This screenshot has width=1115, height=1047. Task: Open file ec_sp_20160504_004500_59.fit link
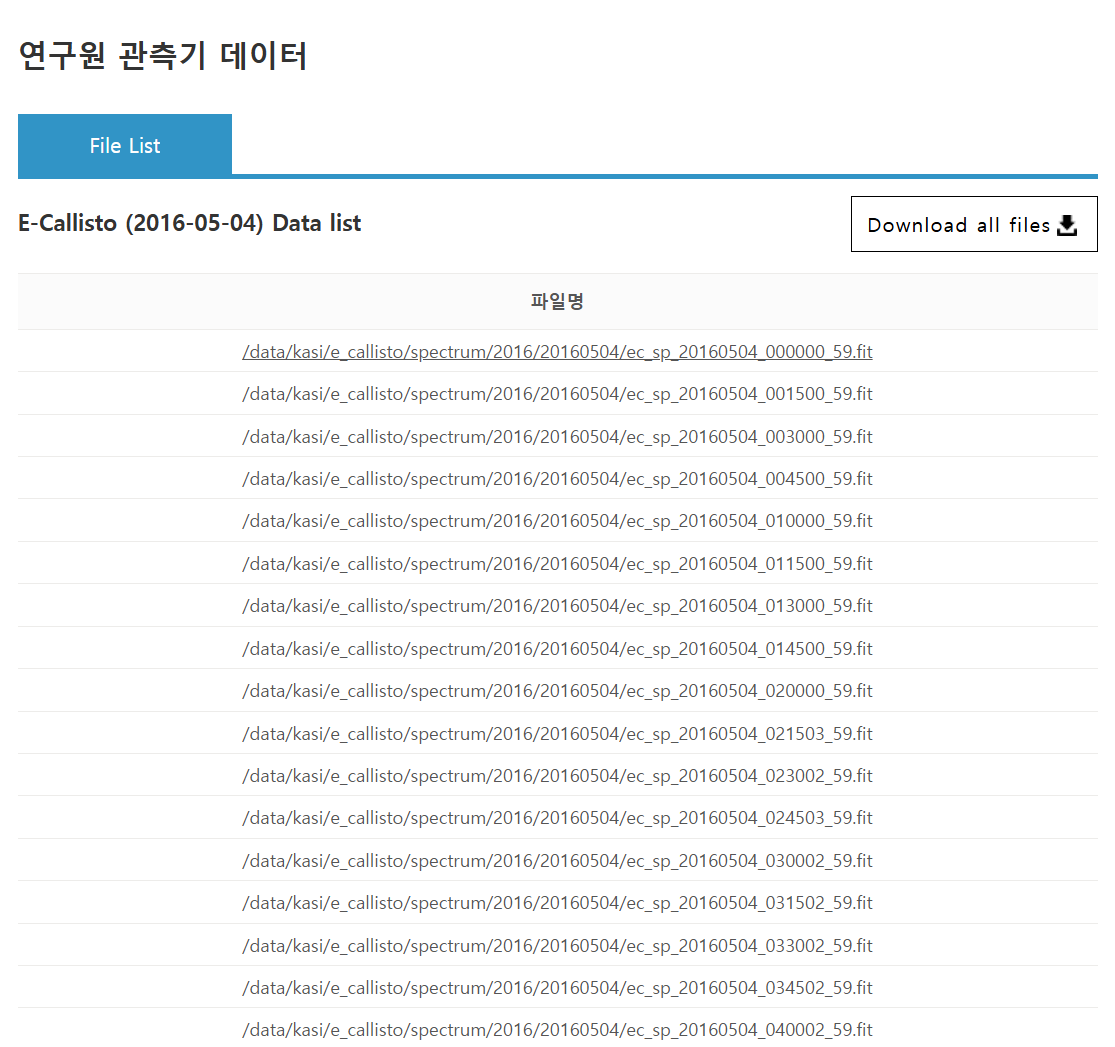(557, 479)
